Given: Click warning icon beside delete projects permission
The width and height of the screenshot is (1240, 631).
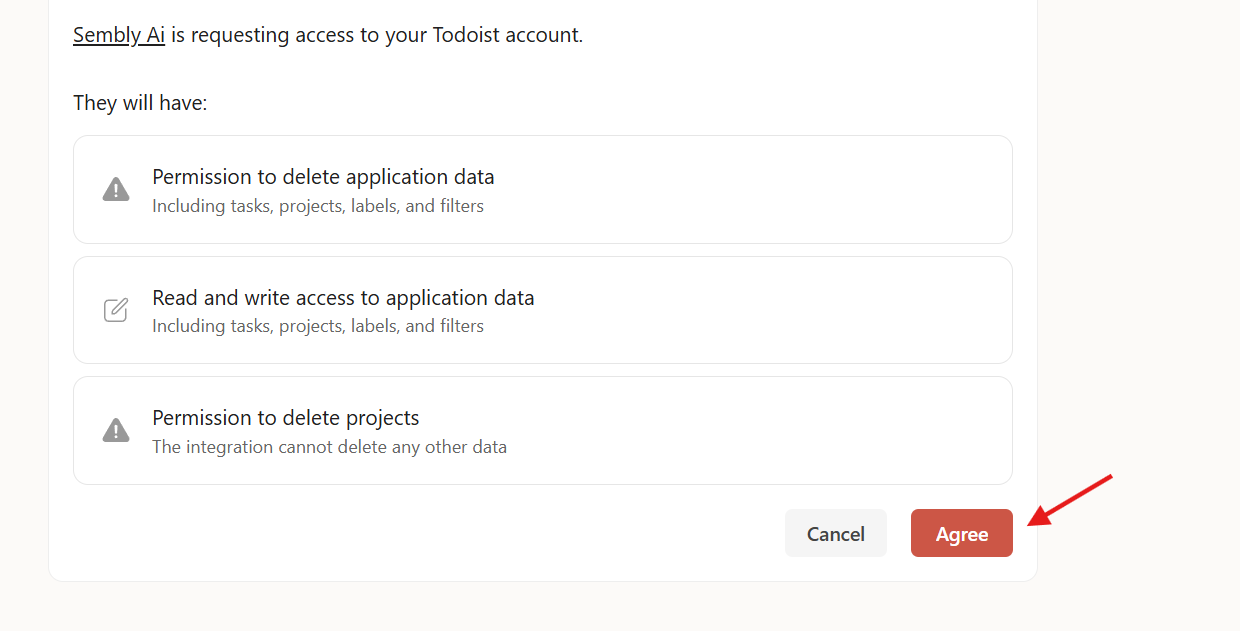Looking at the screenshot, I should point(116,430).
